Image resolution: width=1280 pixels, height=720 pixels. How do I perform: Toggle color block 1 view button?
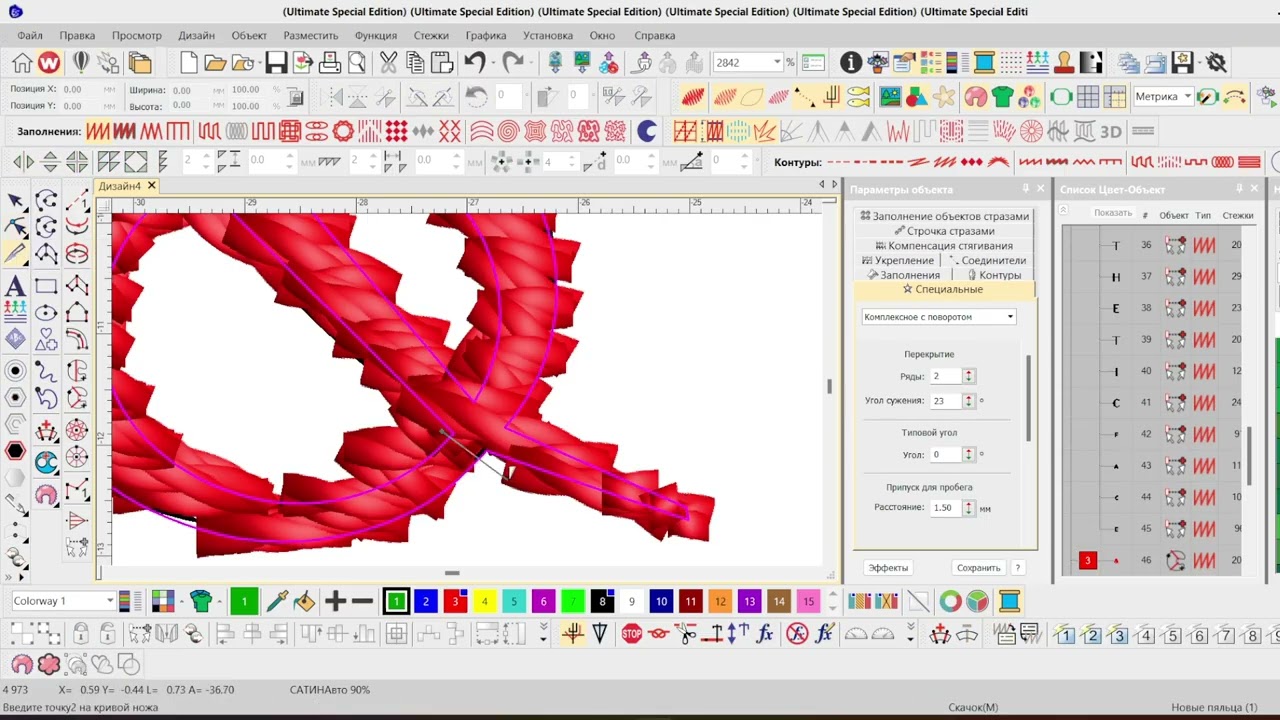[x=1064, y=636]
